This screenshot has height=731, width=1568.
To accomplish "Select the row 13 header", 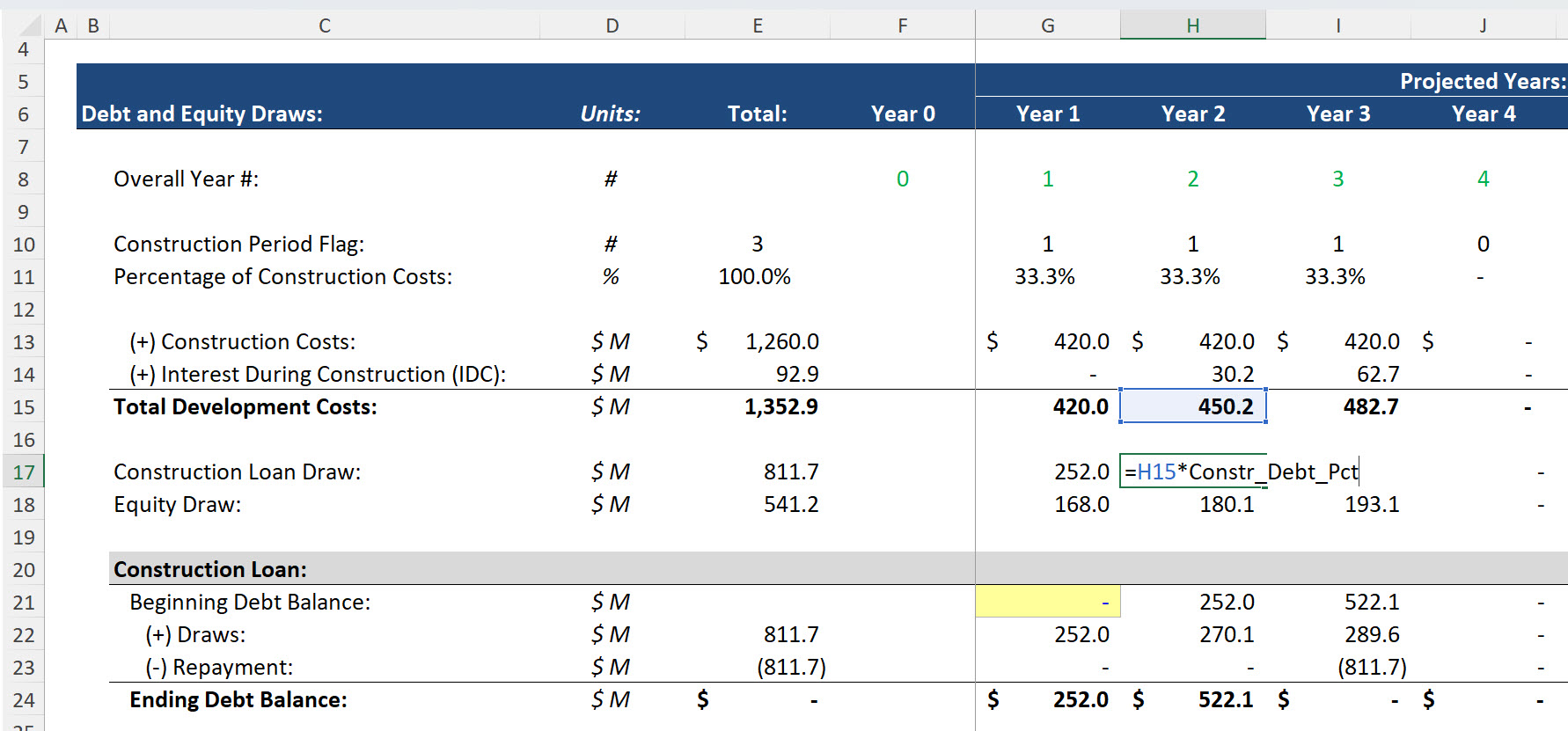I will (23, 342).
